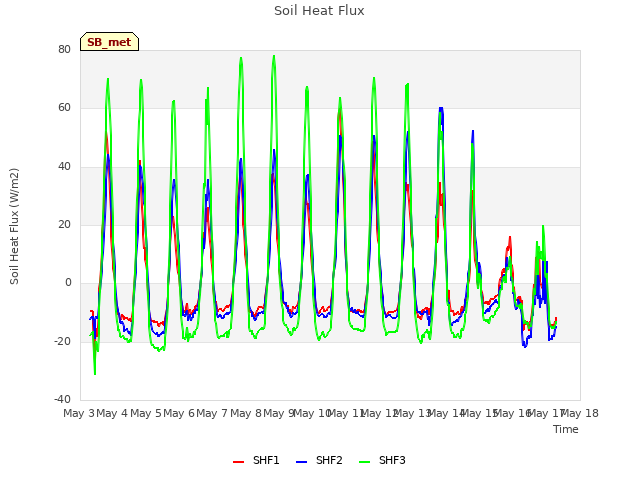Click the SB_met annotation label
Viewport: 640px width, 480px height.
(109, 42)
